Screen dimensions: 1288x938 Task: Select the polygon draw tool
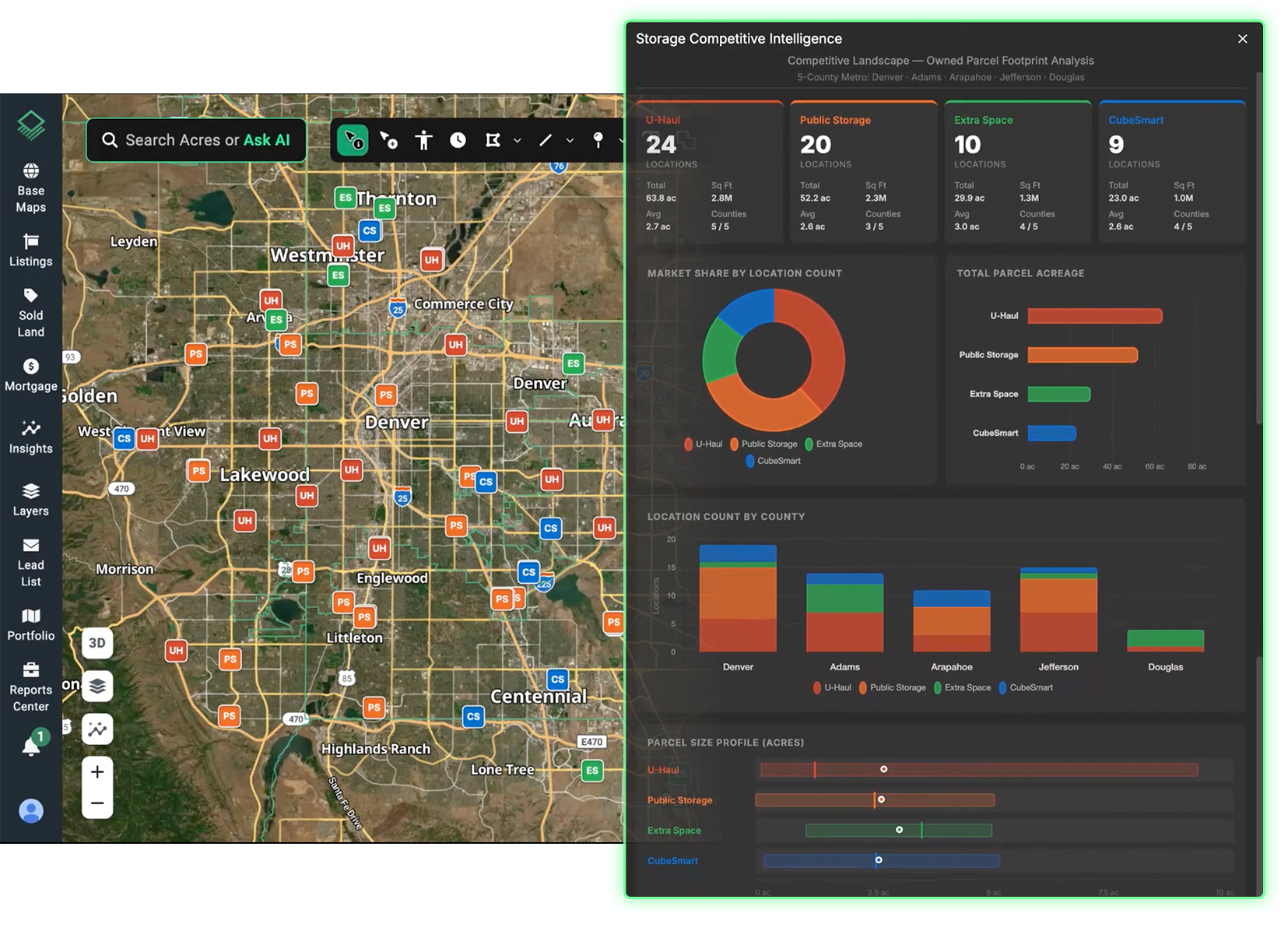(x=493, y=140)
